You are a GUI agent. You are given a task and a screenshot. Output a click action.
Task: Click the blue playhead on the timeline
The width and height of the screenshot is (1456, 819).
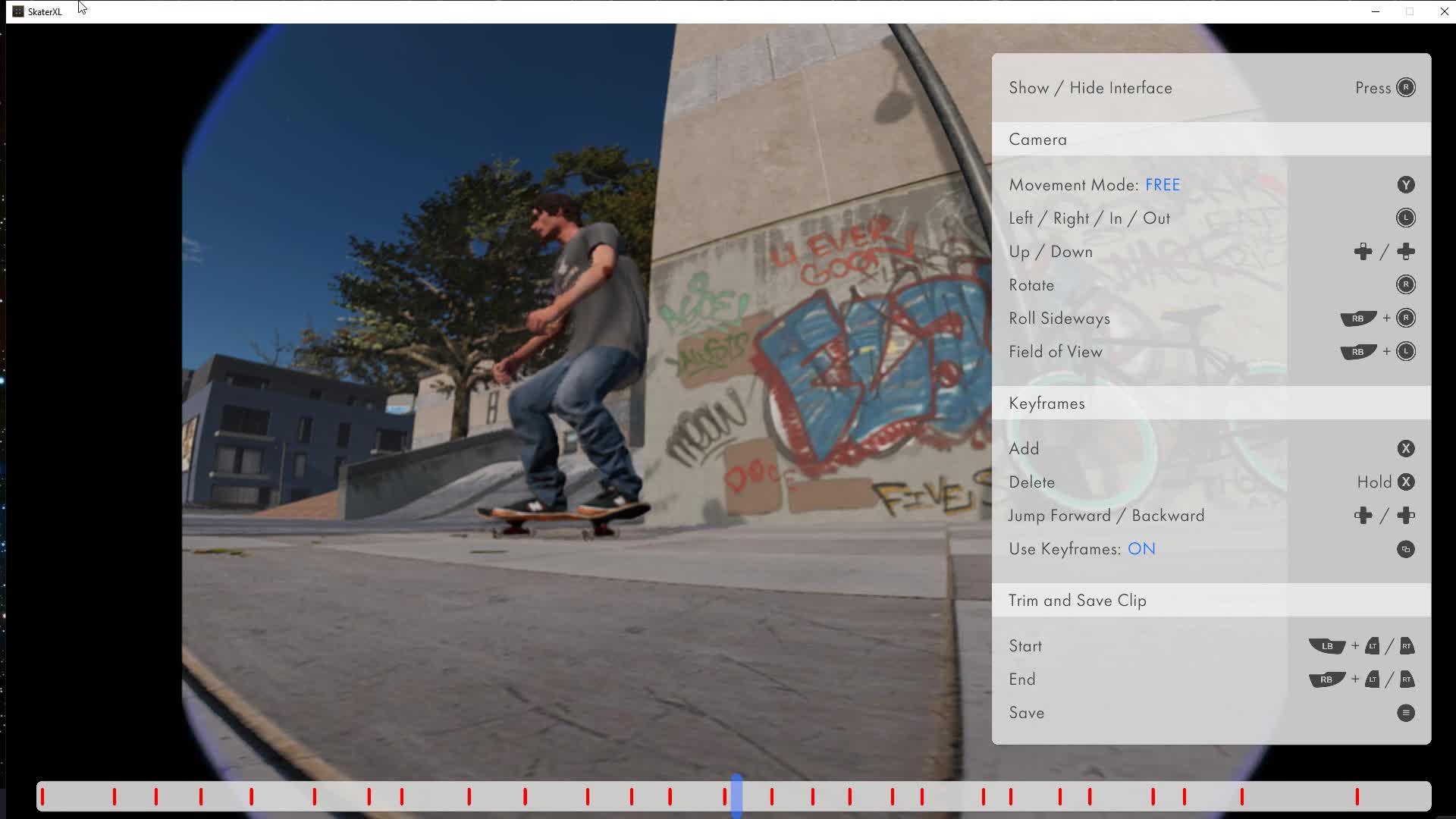736,795
